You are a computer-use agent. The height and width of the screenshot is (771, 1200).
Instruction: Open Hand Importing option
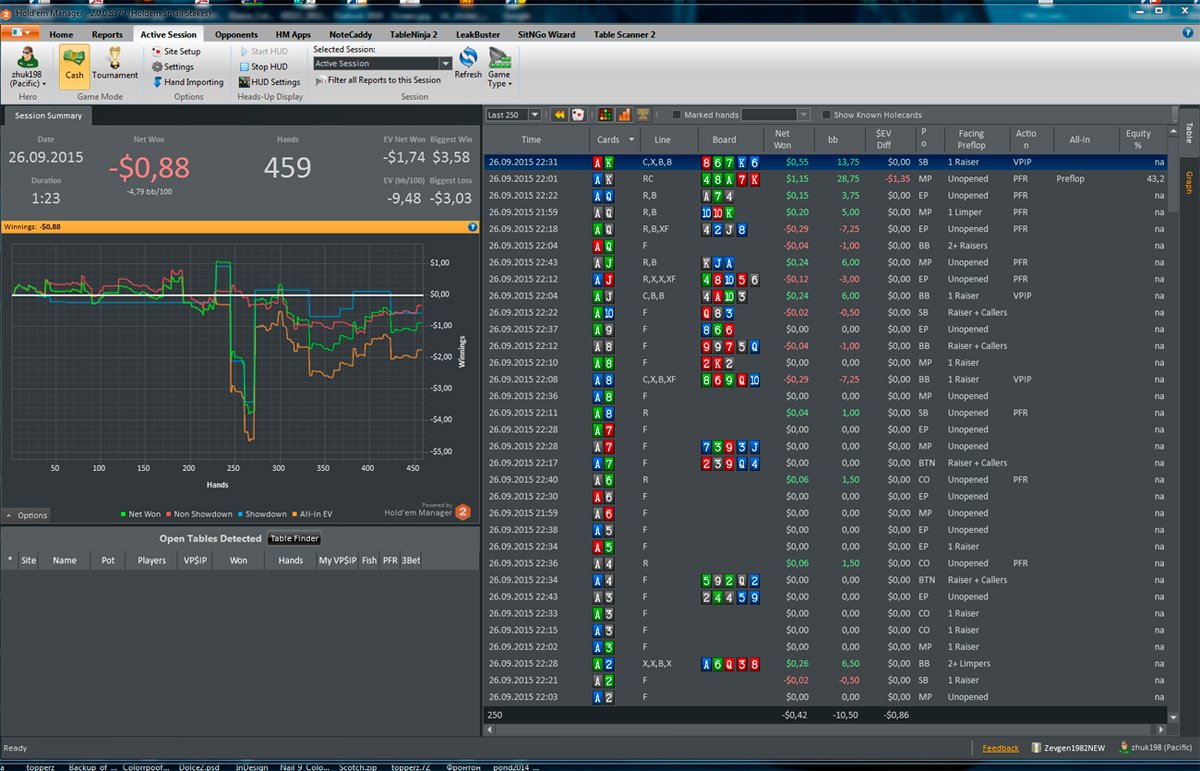pyautogui.click(x=188, y=82)
